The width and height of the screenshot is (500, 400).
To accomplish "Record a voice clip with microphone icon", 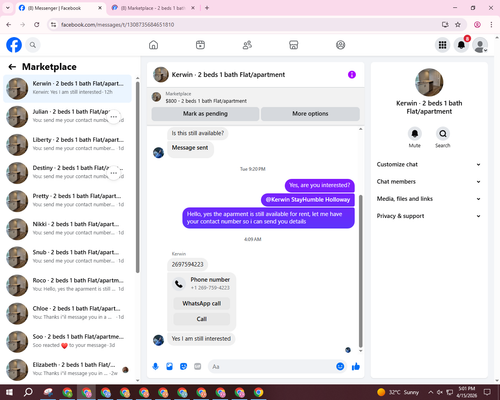I will (155, 367).
